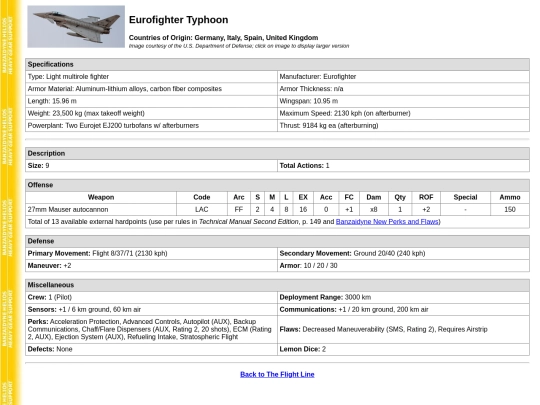Click the Defense section header
This screenshot has height=405, width=540.
(277, 241)
